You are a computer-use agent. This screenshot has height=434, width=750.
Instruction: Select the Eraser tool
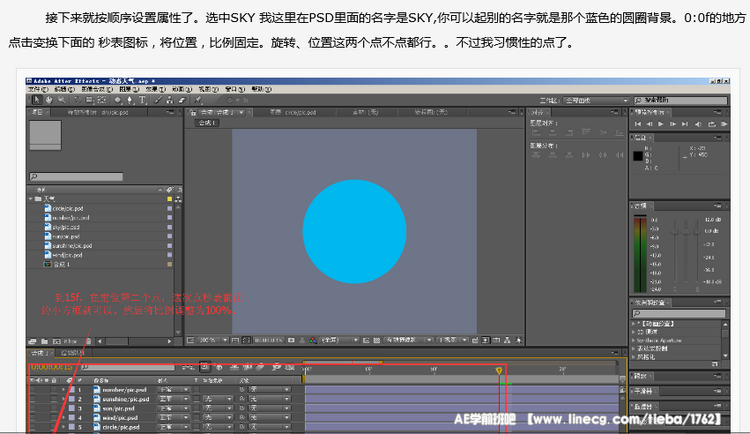(182, 100)
